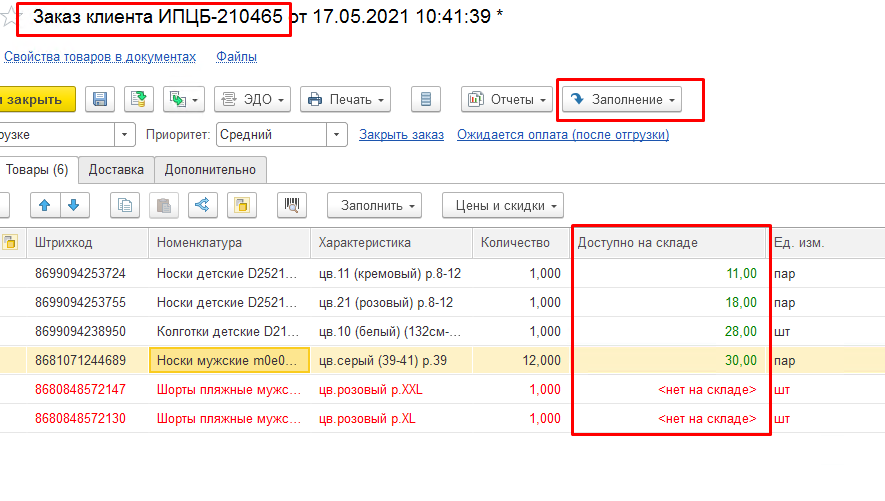Open the Заполнить dropdown
The image size is (885, 501).
coord(374,205)
